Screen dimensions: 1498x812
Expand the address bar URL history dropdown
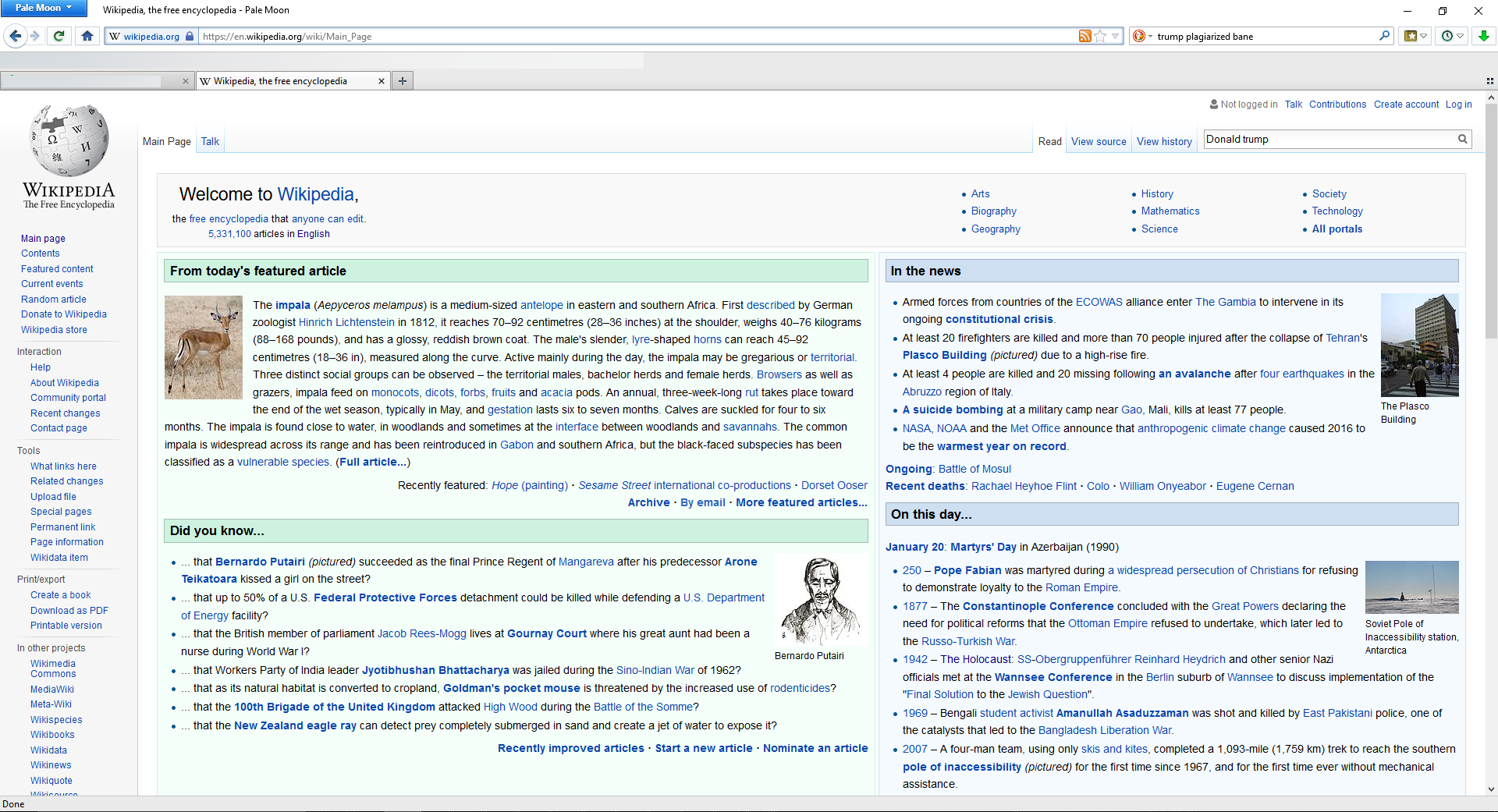[x=1116, y=36]
